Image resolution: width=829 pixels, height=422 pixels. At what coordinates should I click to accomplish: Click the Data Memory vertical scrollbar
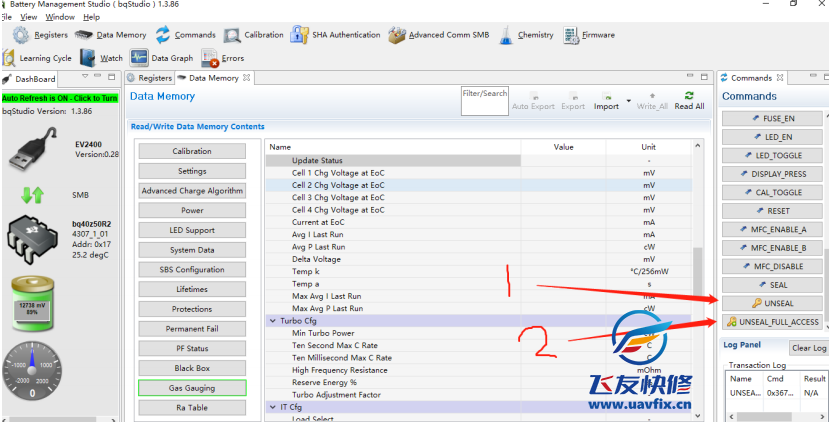(x=698, y=270)
